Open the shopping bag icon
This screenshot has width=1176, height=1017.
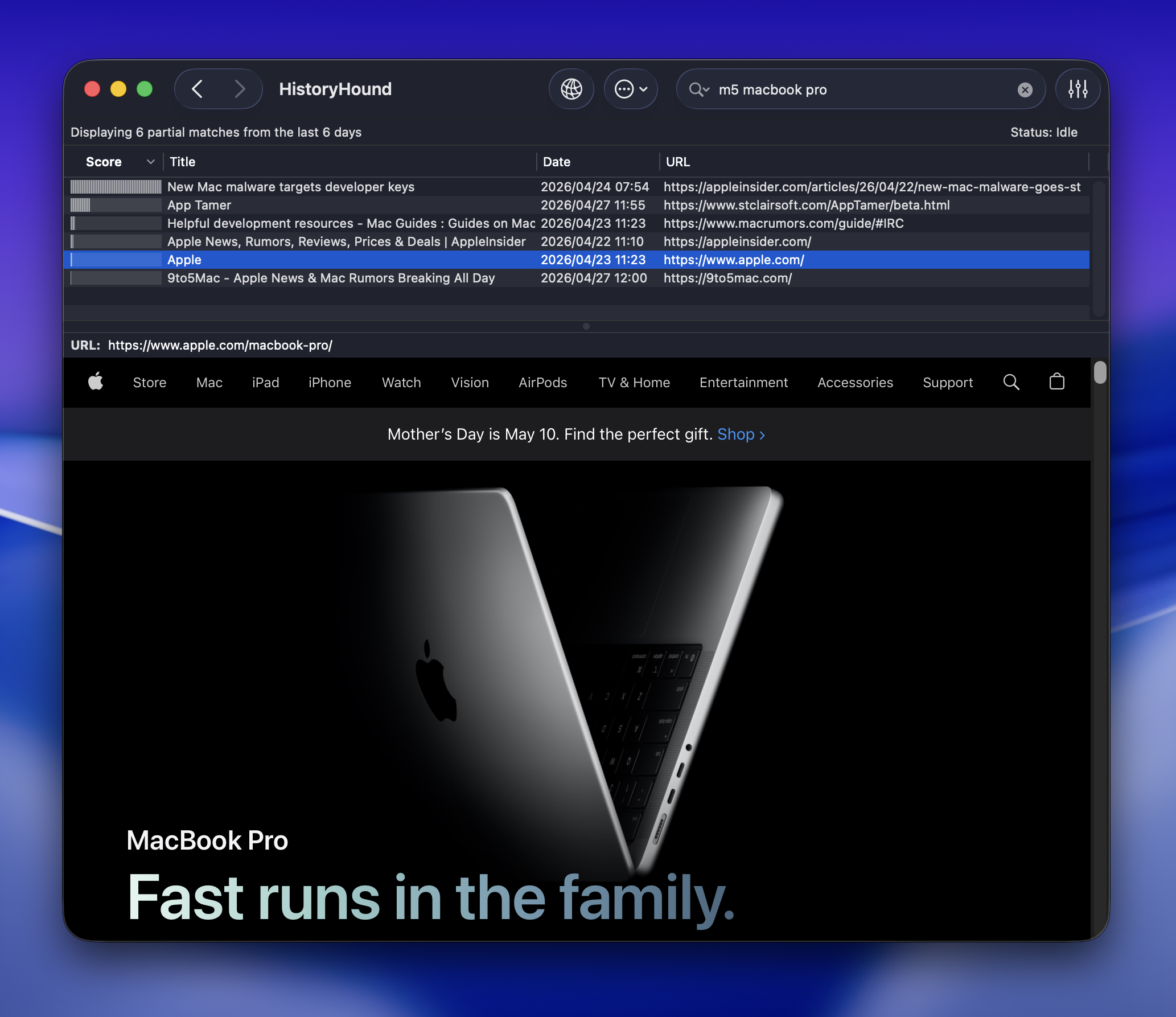(x=1057, y=382)
